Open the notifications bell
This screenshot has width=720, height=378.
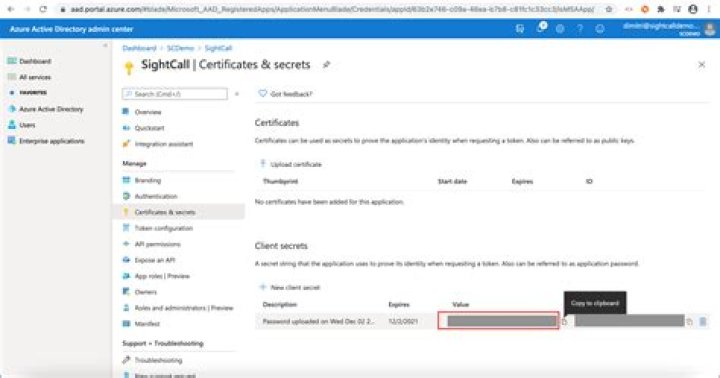(541, 28)
